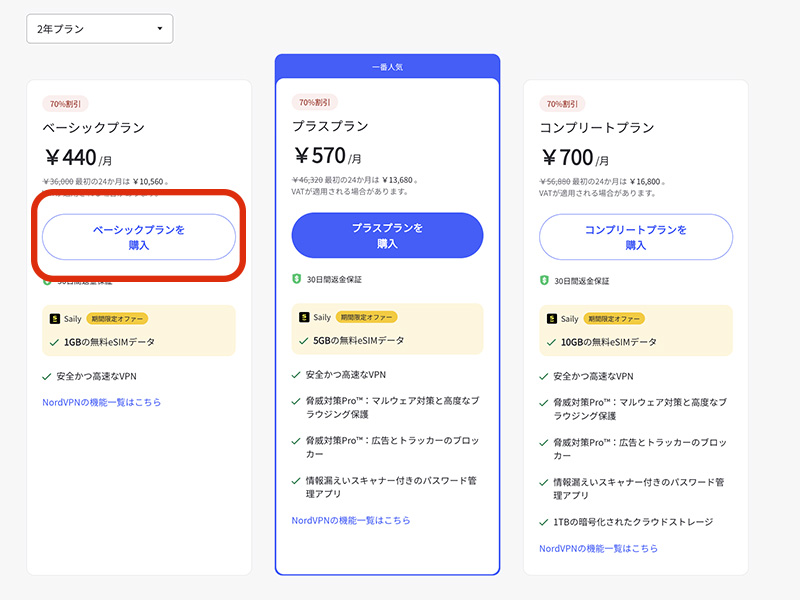Click the 期間限定オファー tag in Complete card
This screenshot has width=800, height=600.
(x=614, y=319)
